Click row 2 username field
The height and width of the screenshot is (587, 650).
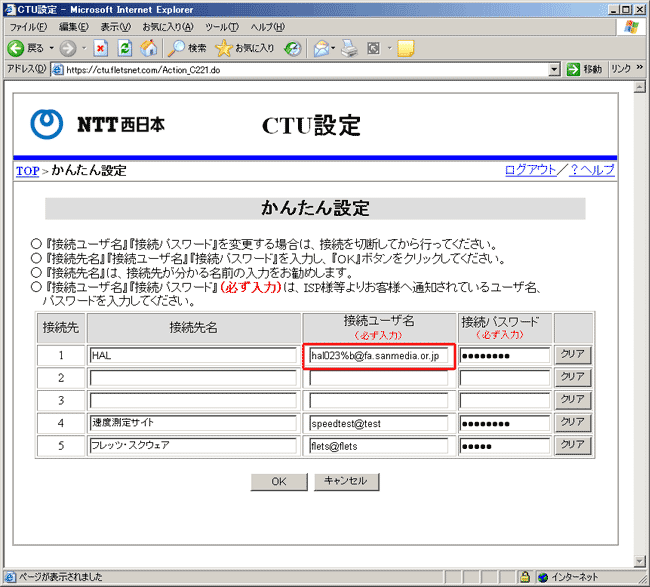pyautogui.click(x=379, y=378)
